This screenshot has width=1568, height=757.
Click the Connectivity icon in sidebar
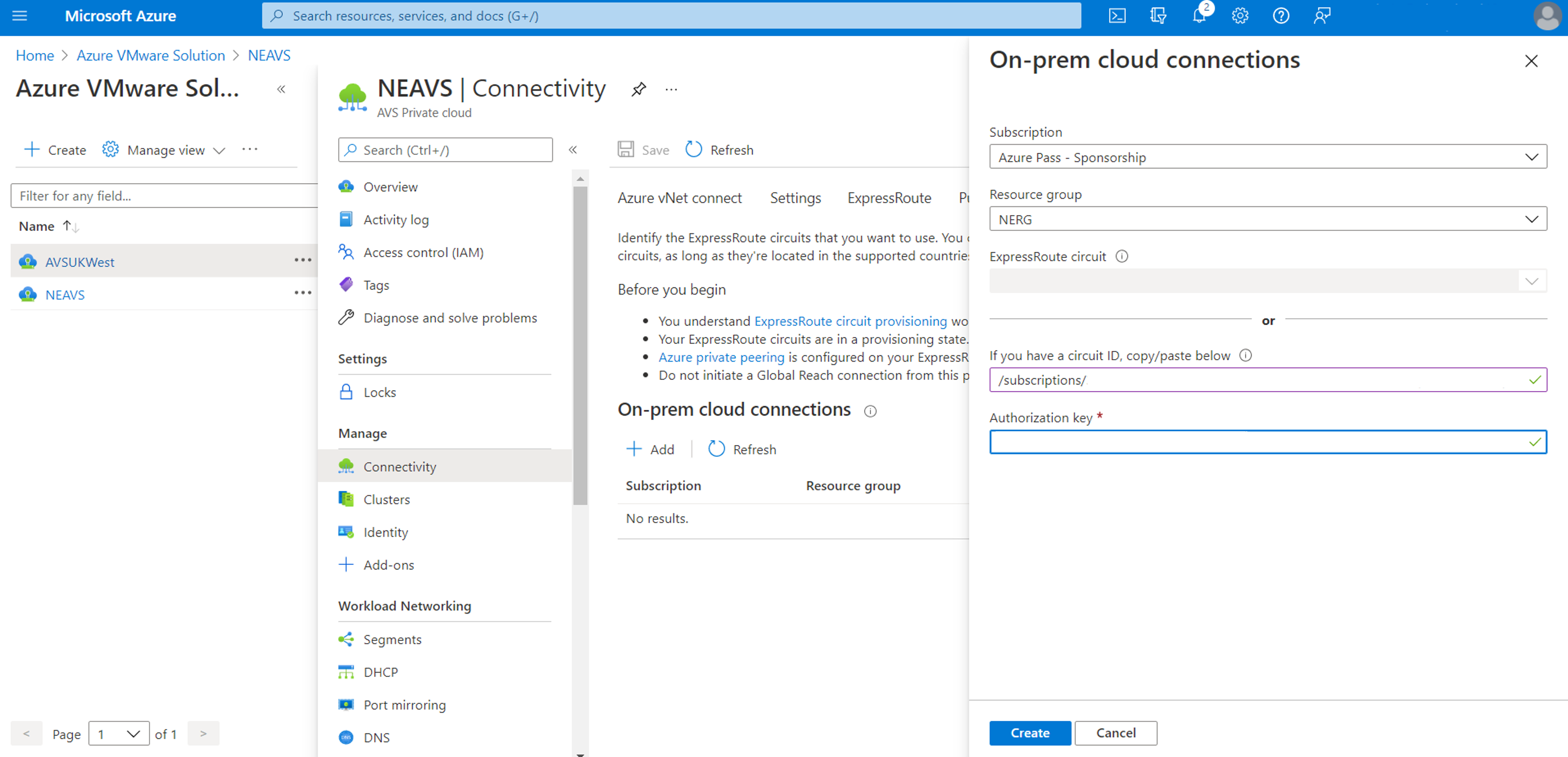[346, 465]
